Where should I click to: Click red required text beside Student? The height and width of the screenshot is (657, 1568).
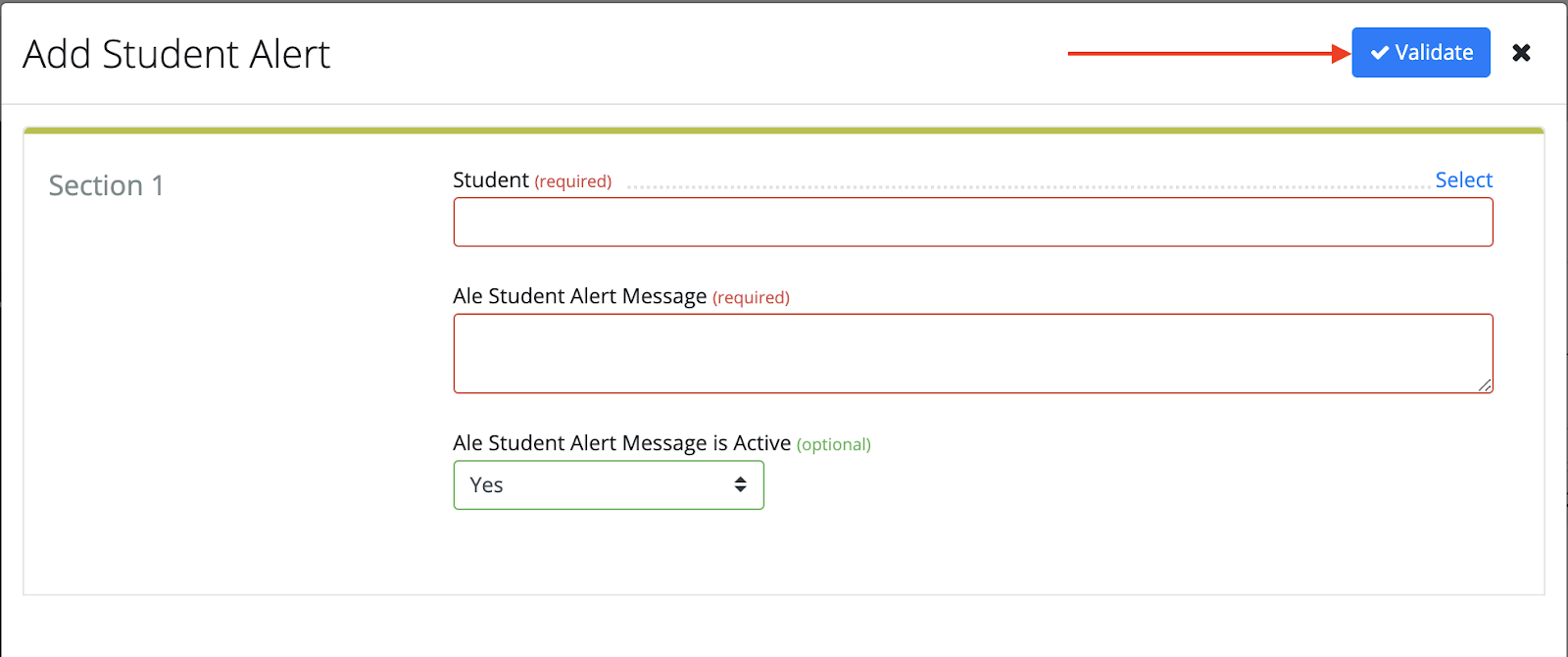tap(573, 181)
